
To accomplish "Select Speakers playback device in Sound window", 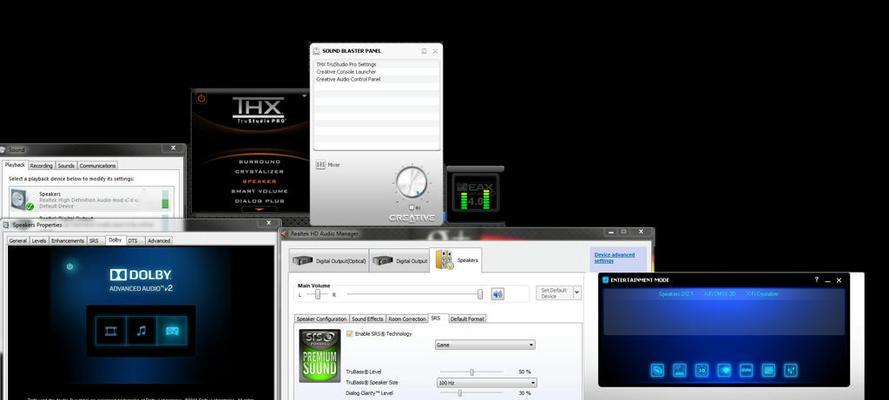I will [x=91, y=200].
